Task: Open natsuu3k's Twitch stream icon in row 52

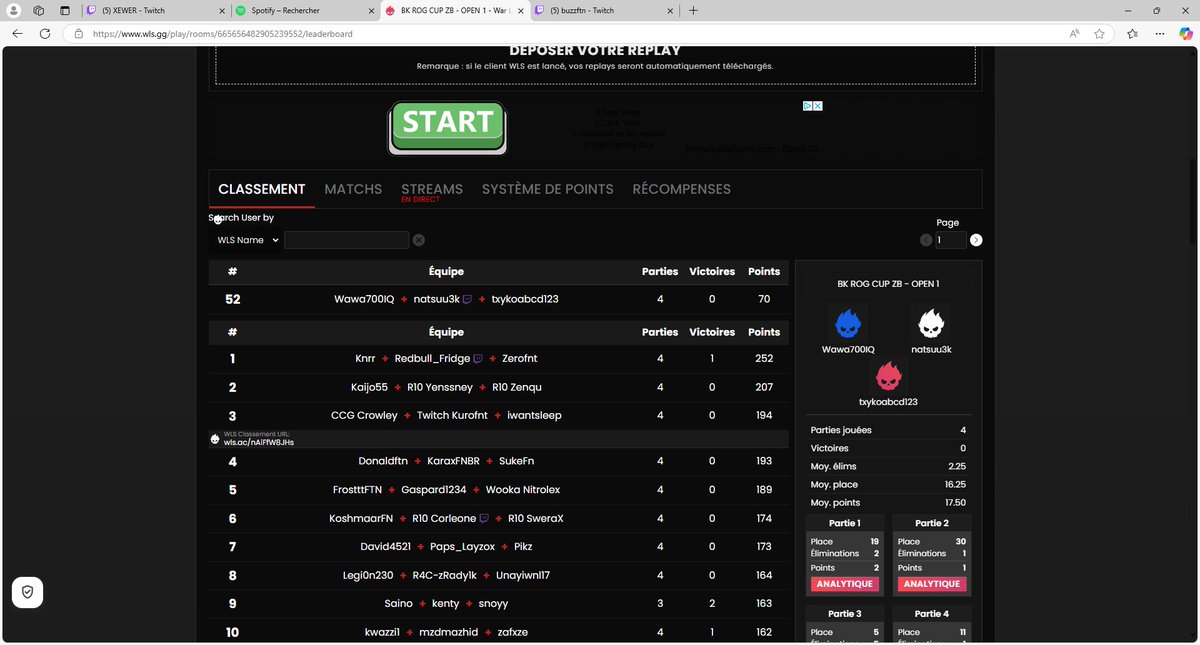Action: coord(468,299)
